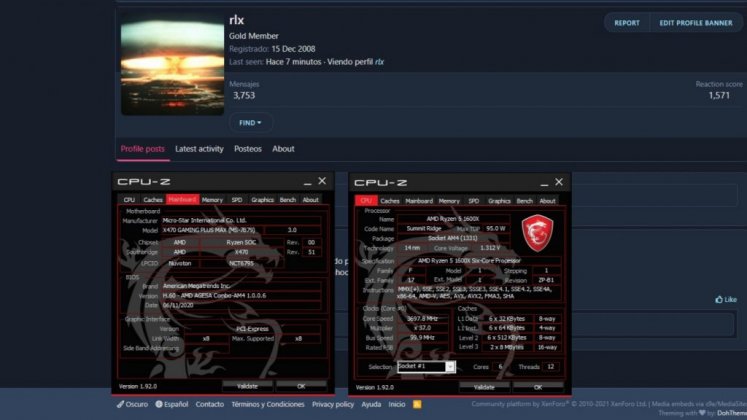Select Graphics tab in left CPU-Z window

coord(262,200)
